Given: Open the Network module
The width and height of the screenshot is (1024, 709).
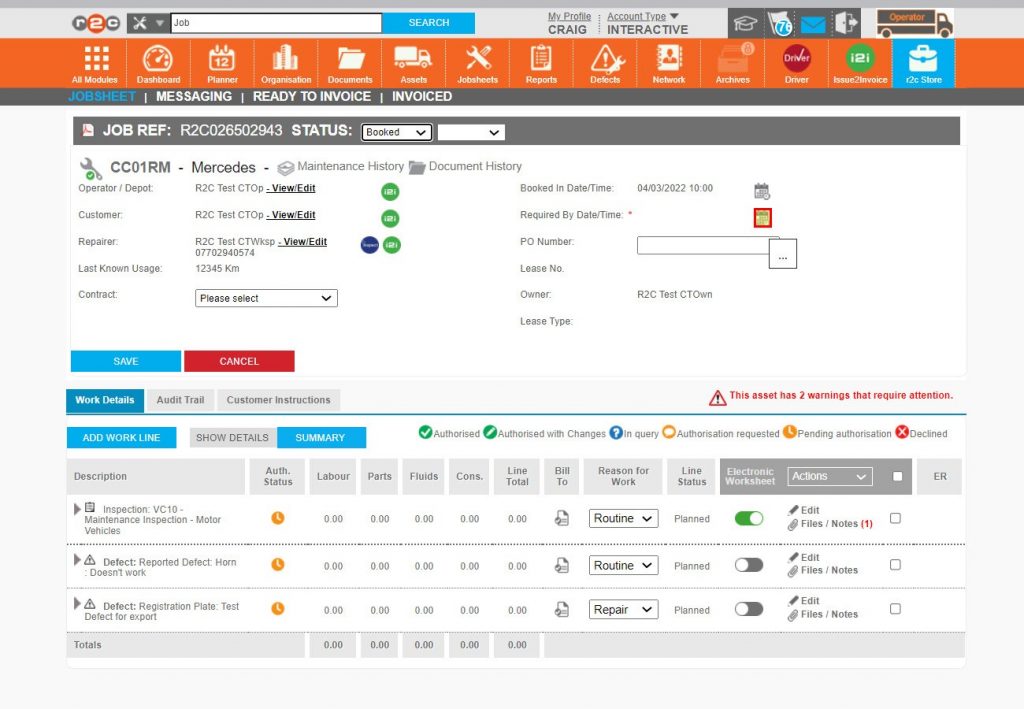Looking at the screenshot, I should (669, 63).
